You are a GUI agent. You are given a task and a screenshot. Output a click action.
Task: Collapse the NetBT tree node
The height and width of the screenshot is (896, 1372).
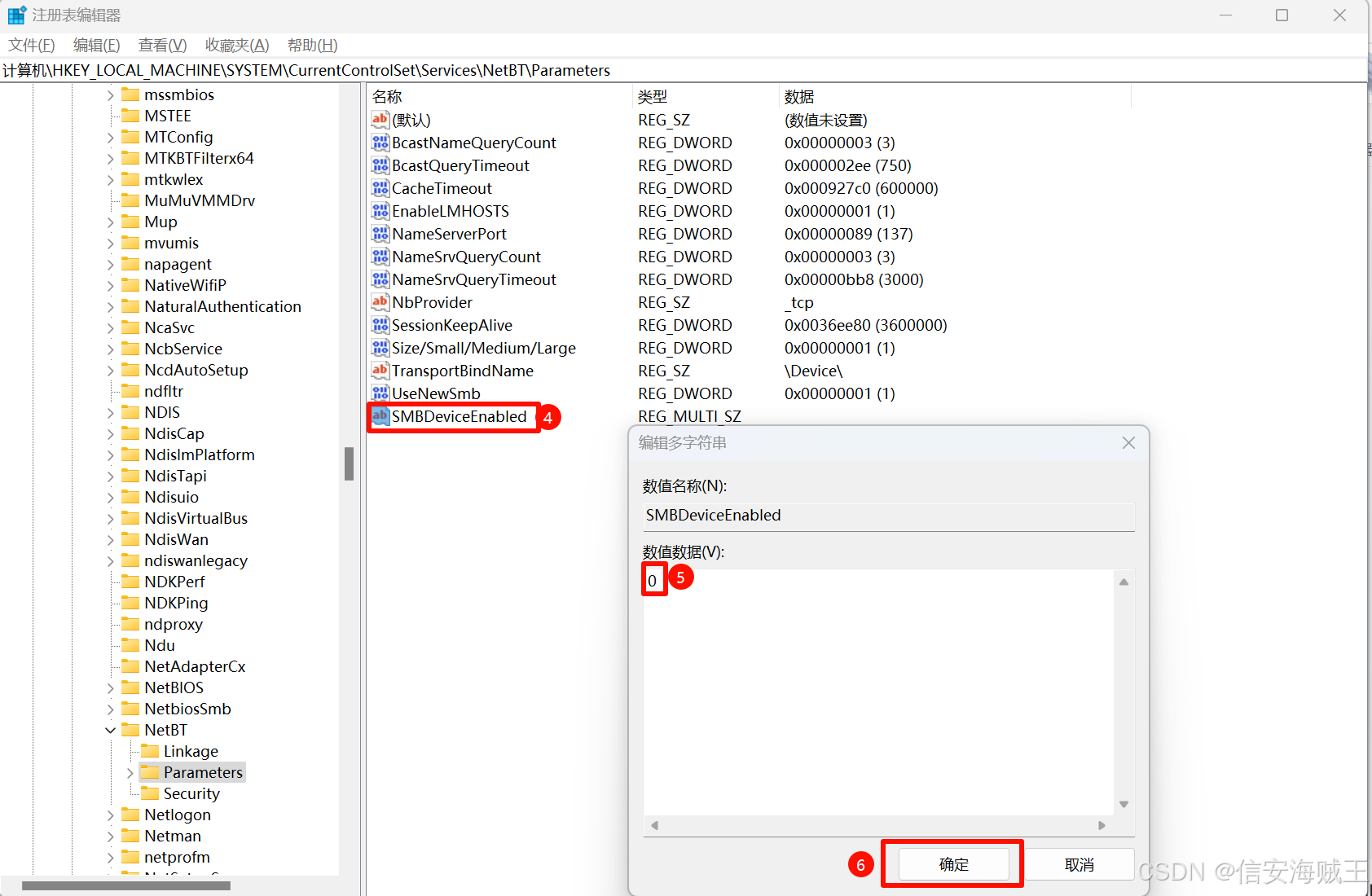point(110,730)
